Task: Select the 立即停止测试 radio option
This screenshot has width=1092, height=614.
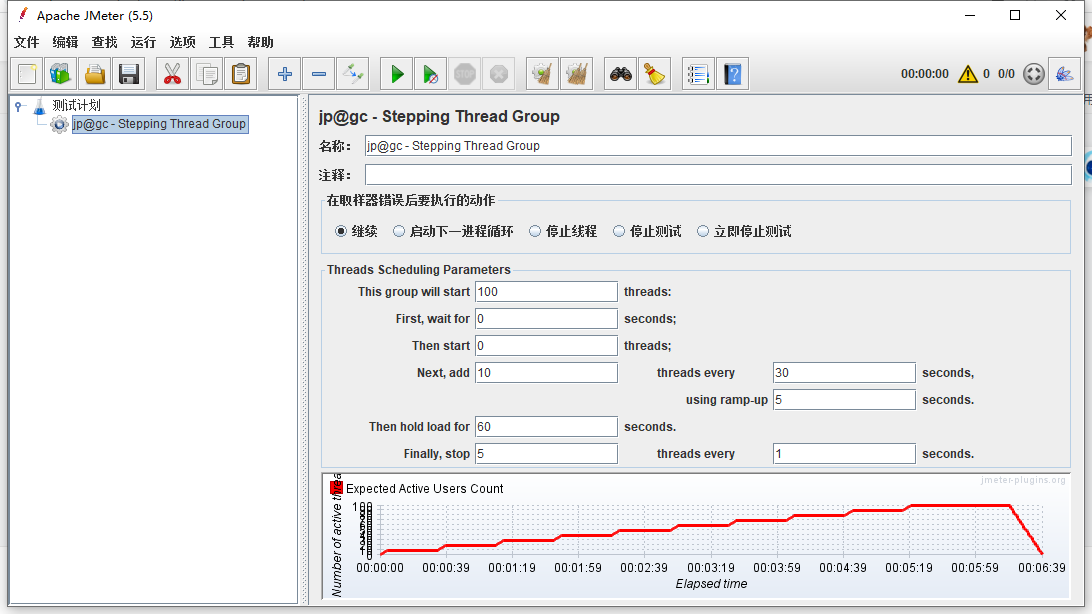Action: pos(703,231)
